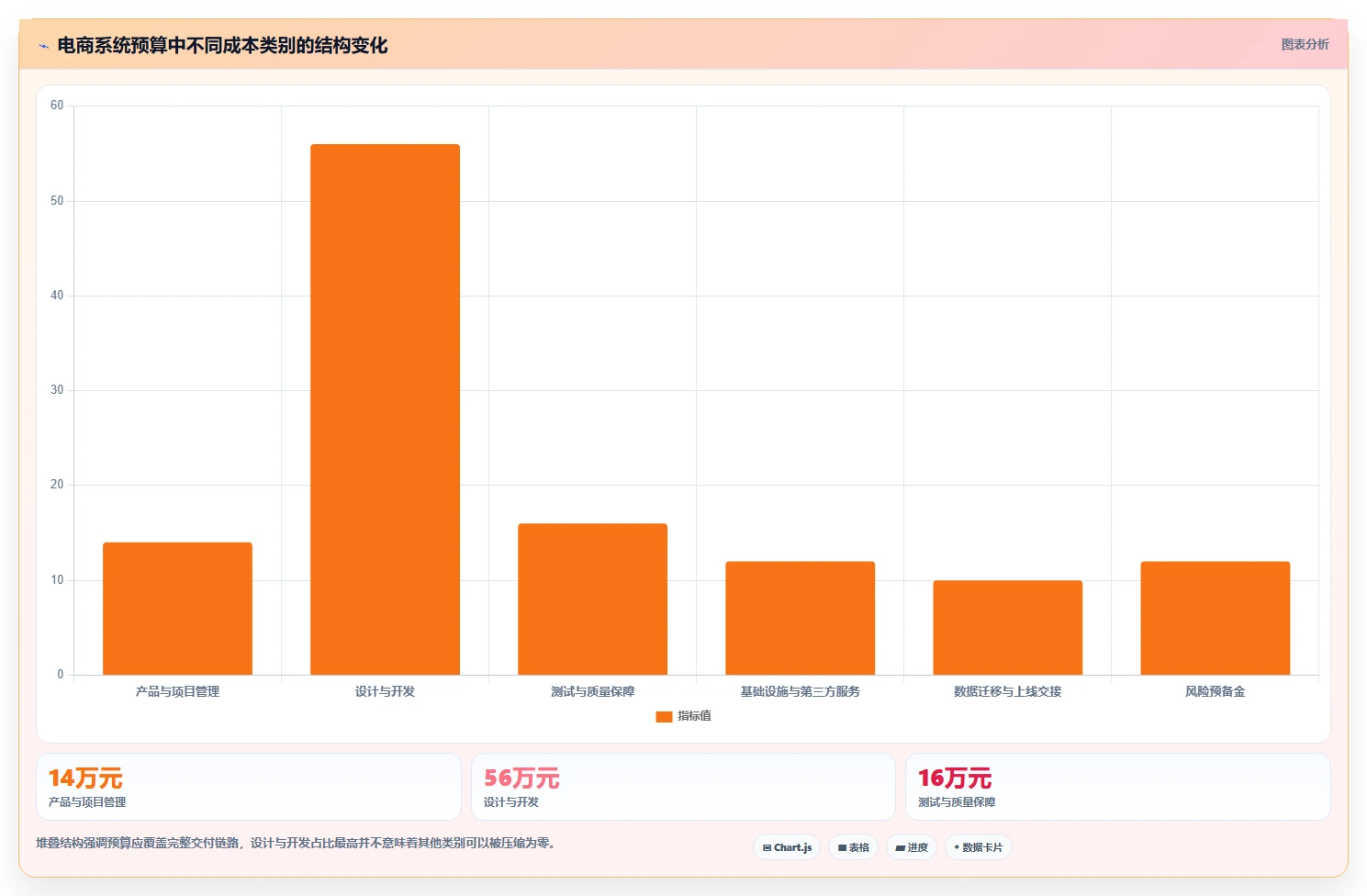The image size is (1367, 896).
Task: Click the y-axis tick 50
Action: pyautogui.click(x=57, y=201)
